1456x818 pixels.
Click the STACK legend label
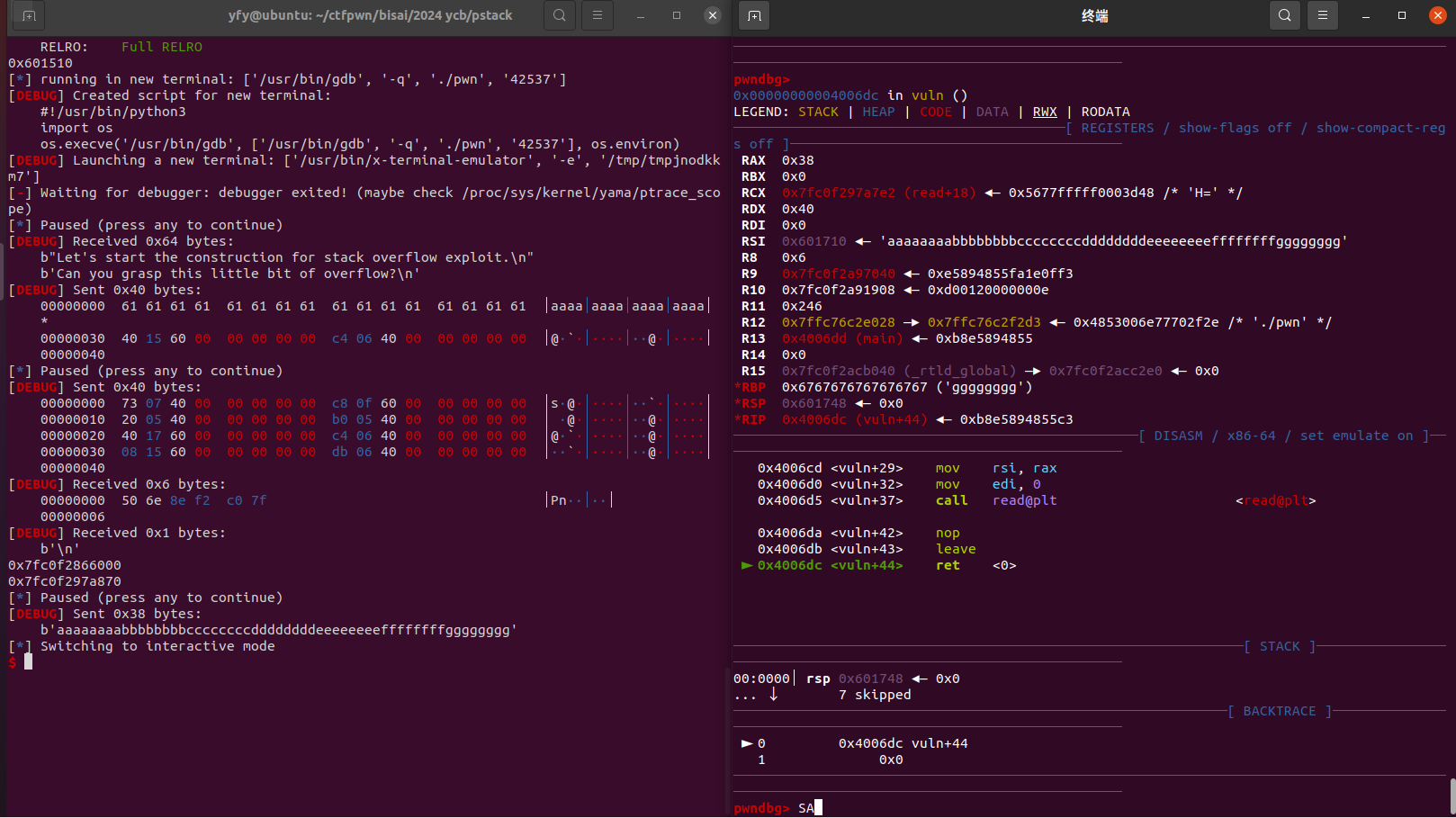pyautogui.click(x=818, y=112)
